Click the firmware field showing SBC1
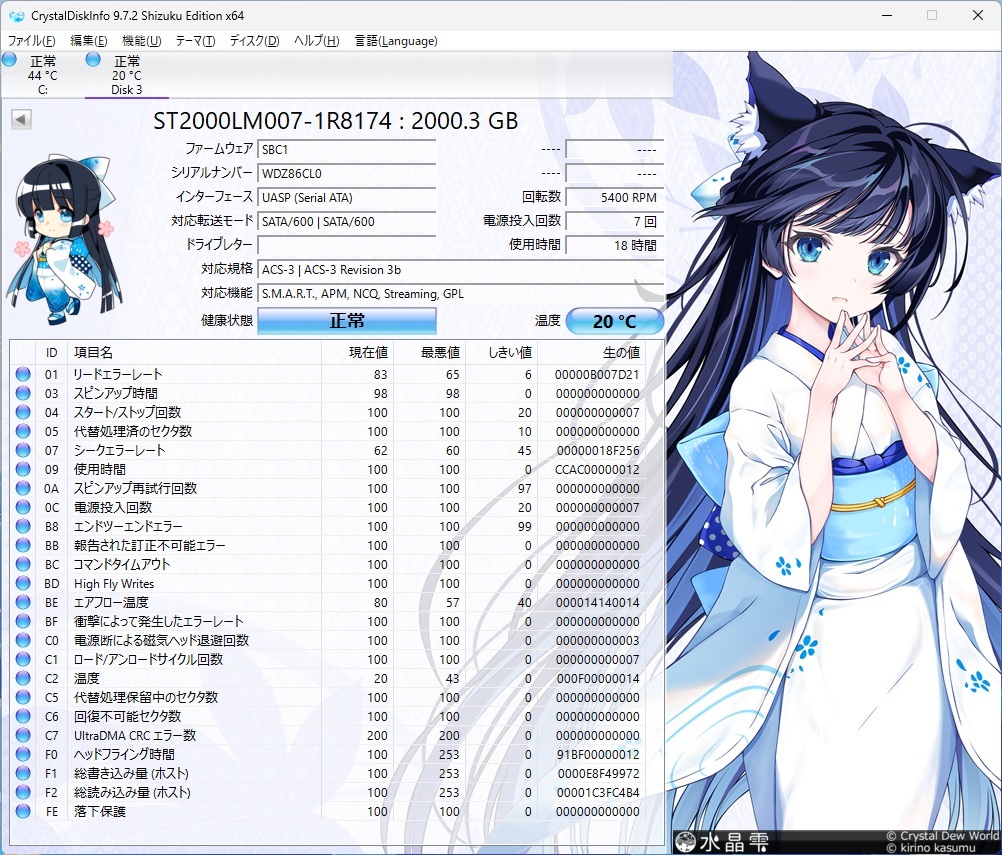Screen dimensions: 1002x855 pyautogui.click(x=347, y=148)
